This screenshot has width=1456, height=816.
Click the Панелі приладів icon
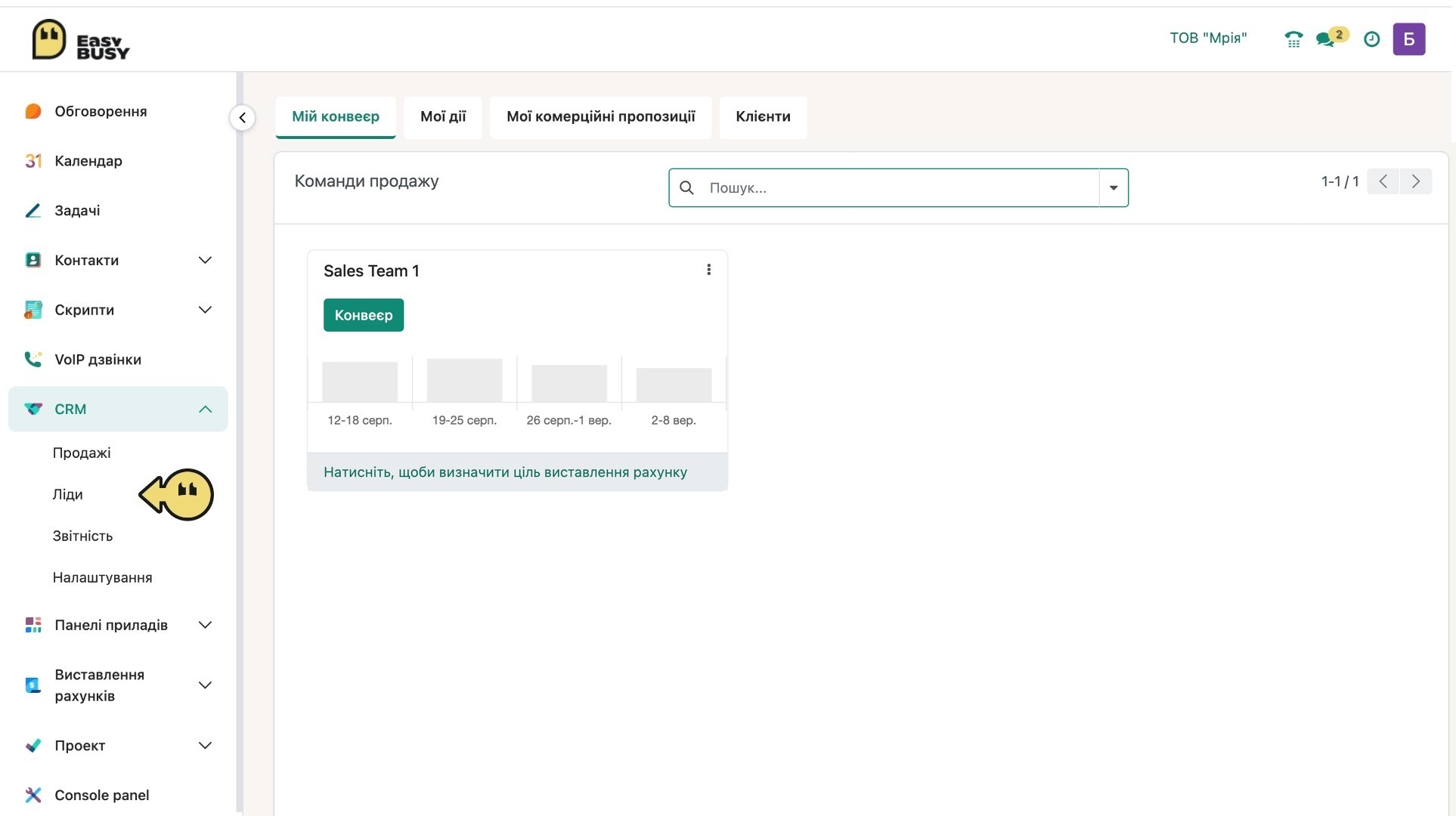[33, 625]
